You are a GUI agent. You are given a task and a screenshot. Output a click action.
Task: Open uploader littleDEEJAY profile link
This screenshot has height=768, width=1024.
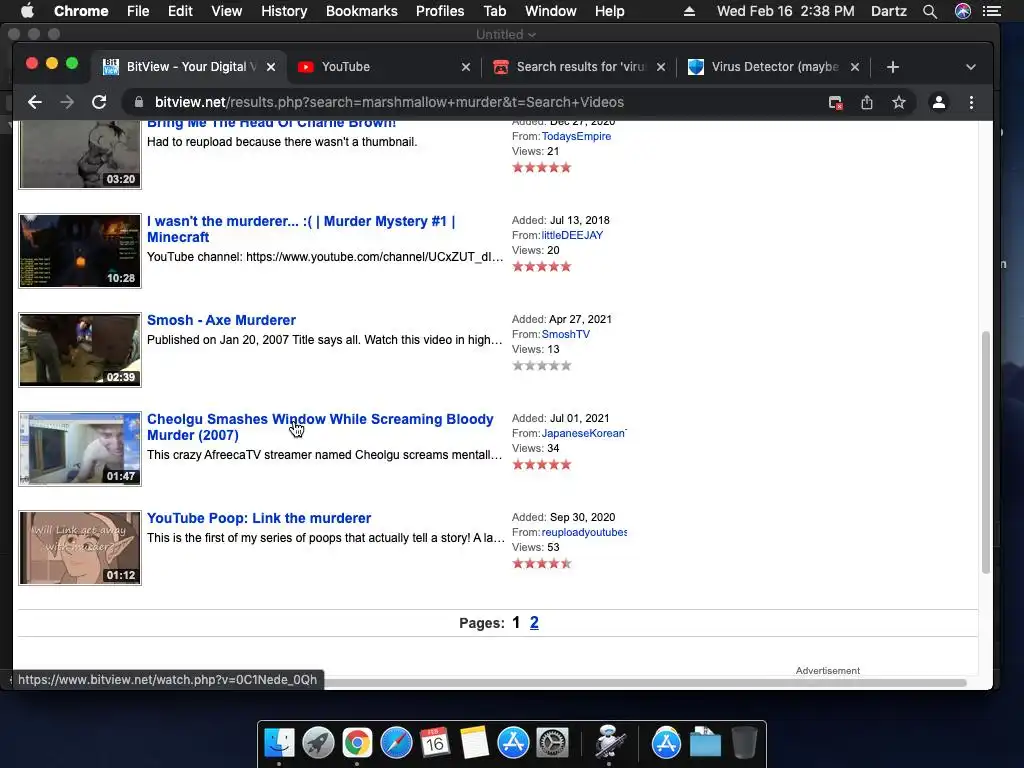pos(572,235)
